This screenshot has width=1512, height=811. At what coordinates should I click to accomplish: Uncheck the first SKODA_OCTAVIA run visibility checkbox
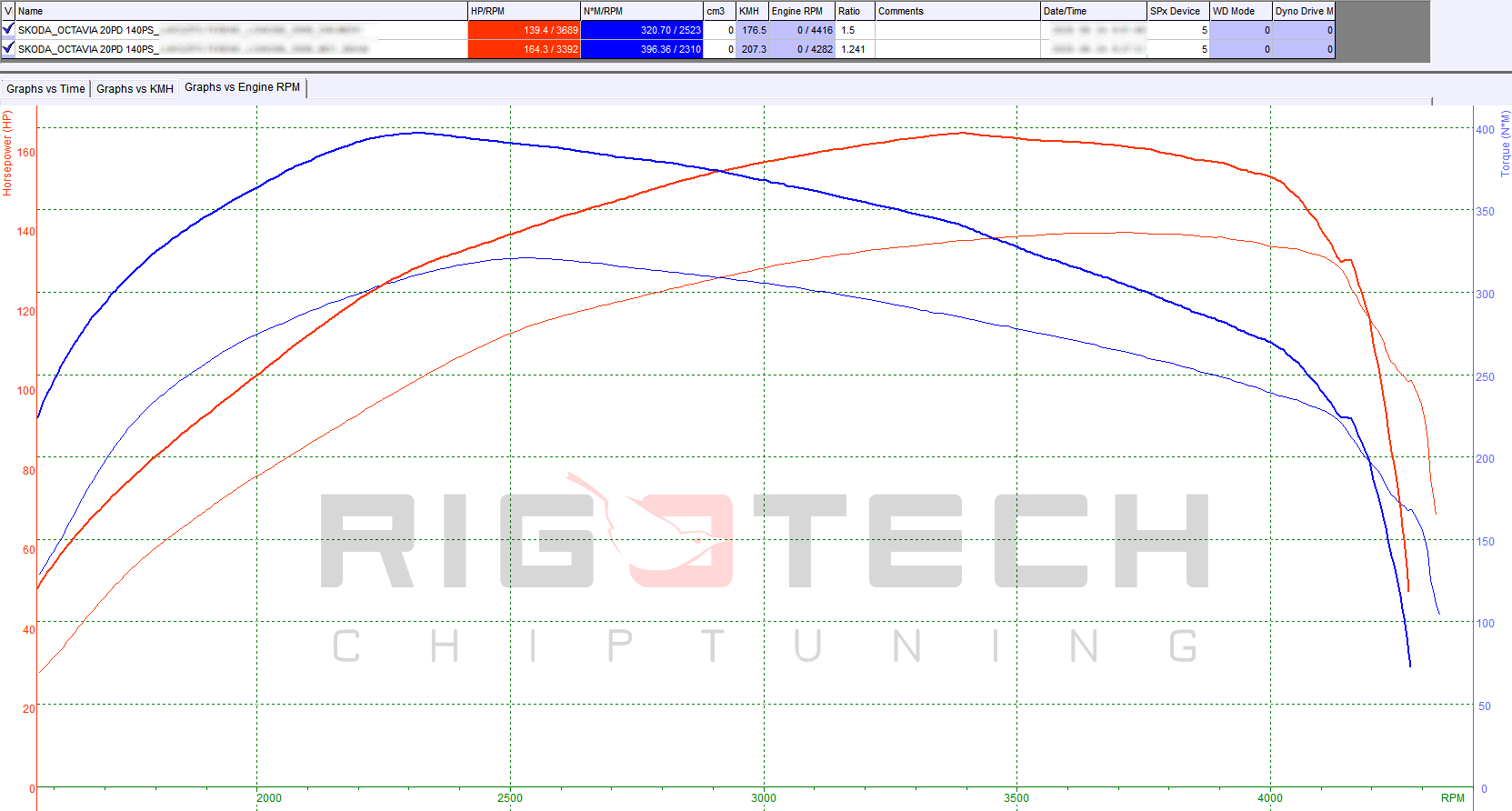[x=8, y=30]
